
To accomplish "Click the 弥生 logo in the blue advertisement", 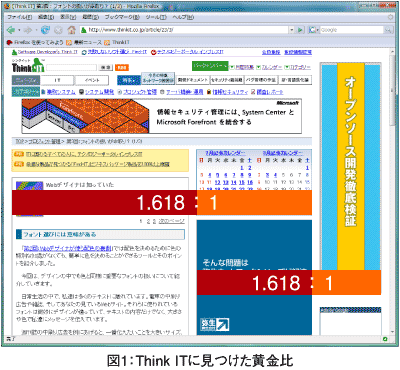I will [214, 324].
